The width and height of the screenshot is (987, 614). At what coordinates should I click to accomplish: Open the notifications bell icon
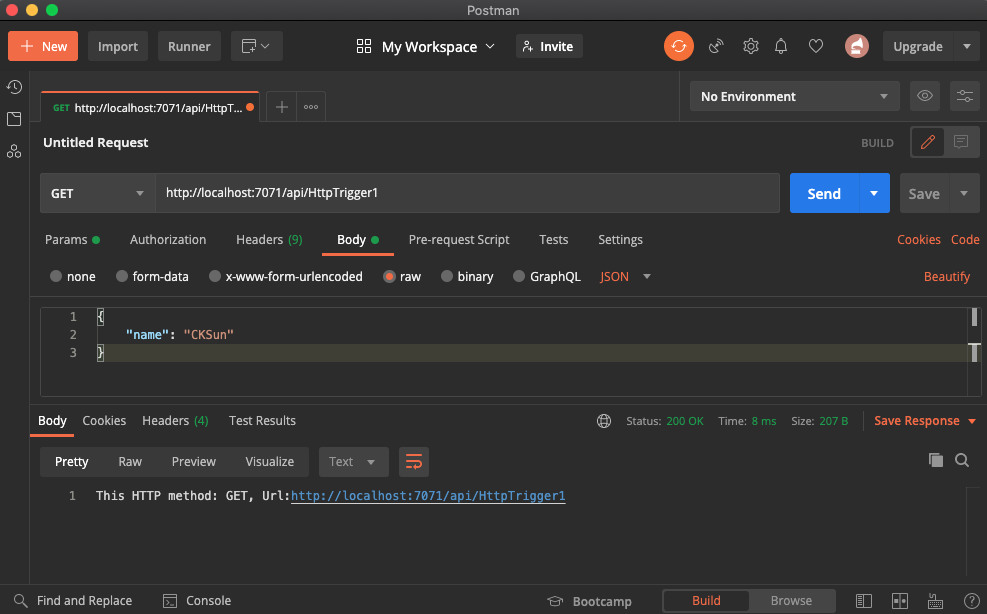pos(781,46)
